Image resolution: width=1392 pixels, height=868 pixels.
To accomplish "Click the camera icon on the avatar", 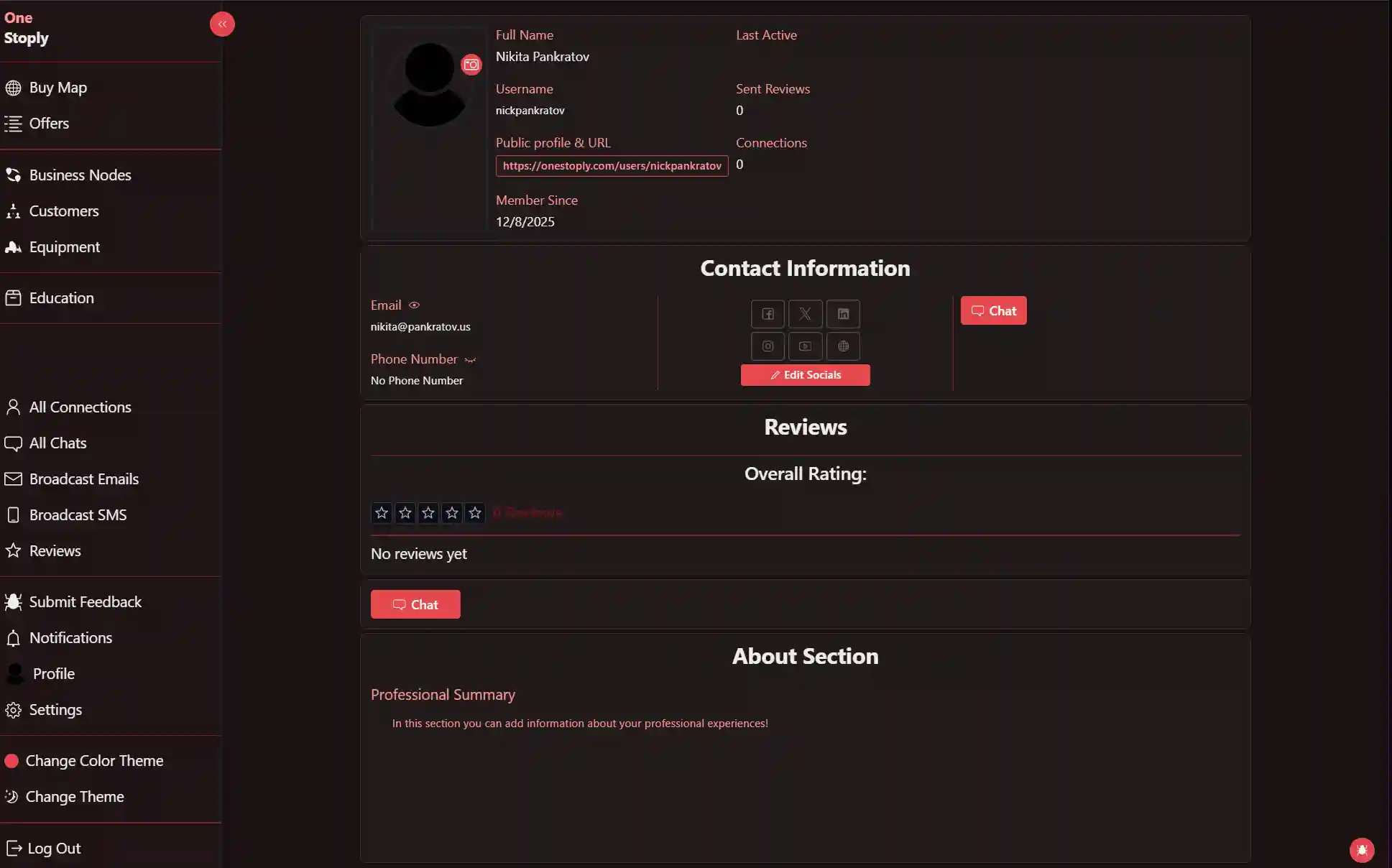I will (471, 65).
